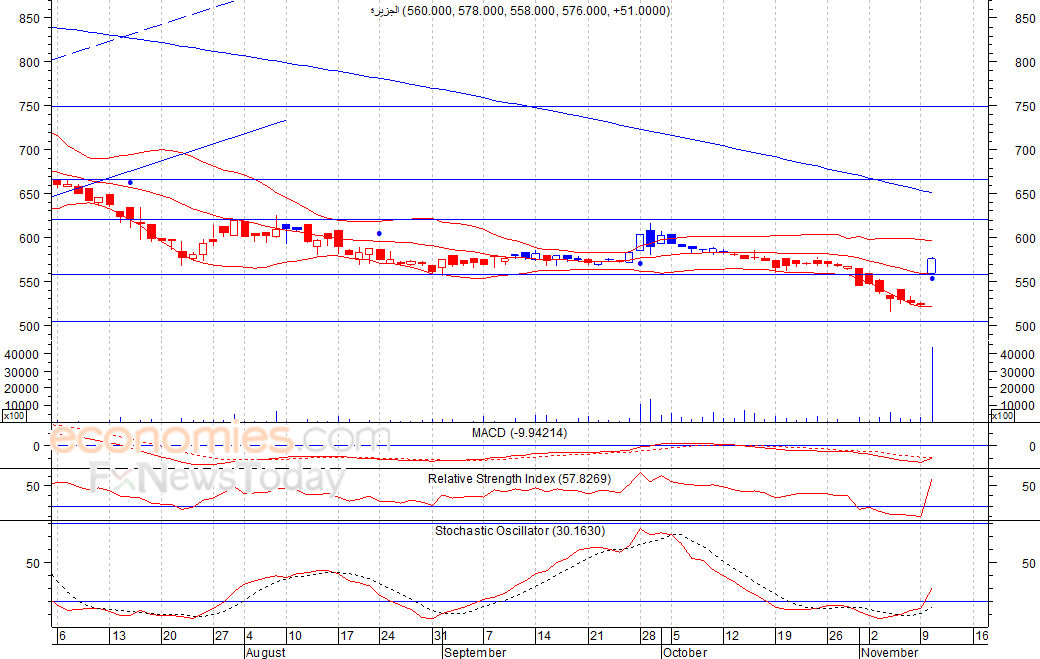Screen dimensions: 1040x659
Task: Click the 750 label on left price axis
Action: coord(29,106)
